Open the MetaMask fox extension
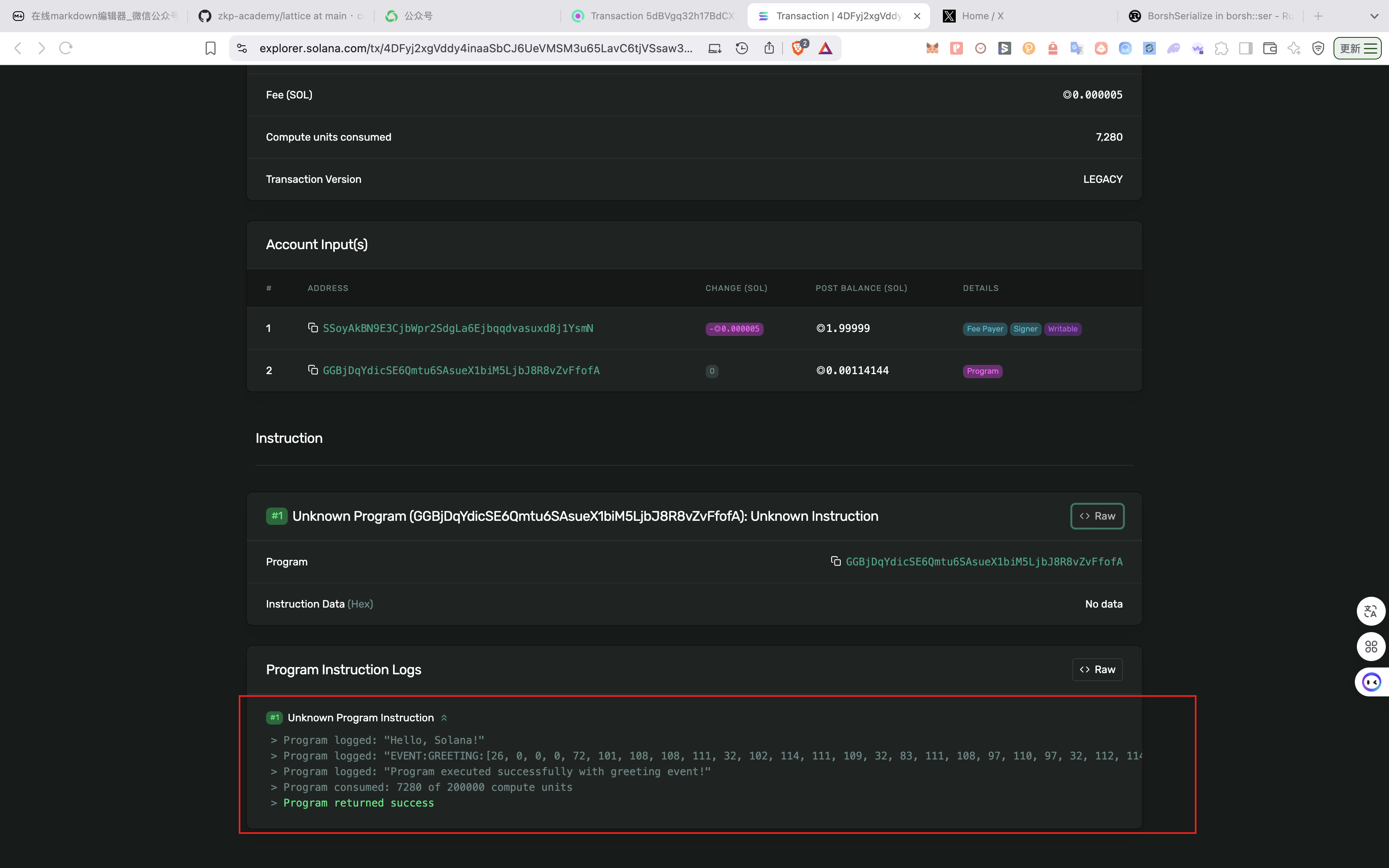The width and height of the screenshot is (1389, 868). (x=932, y=48)
